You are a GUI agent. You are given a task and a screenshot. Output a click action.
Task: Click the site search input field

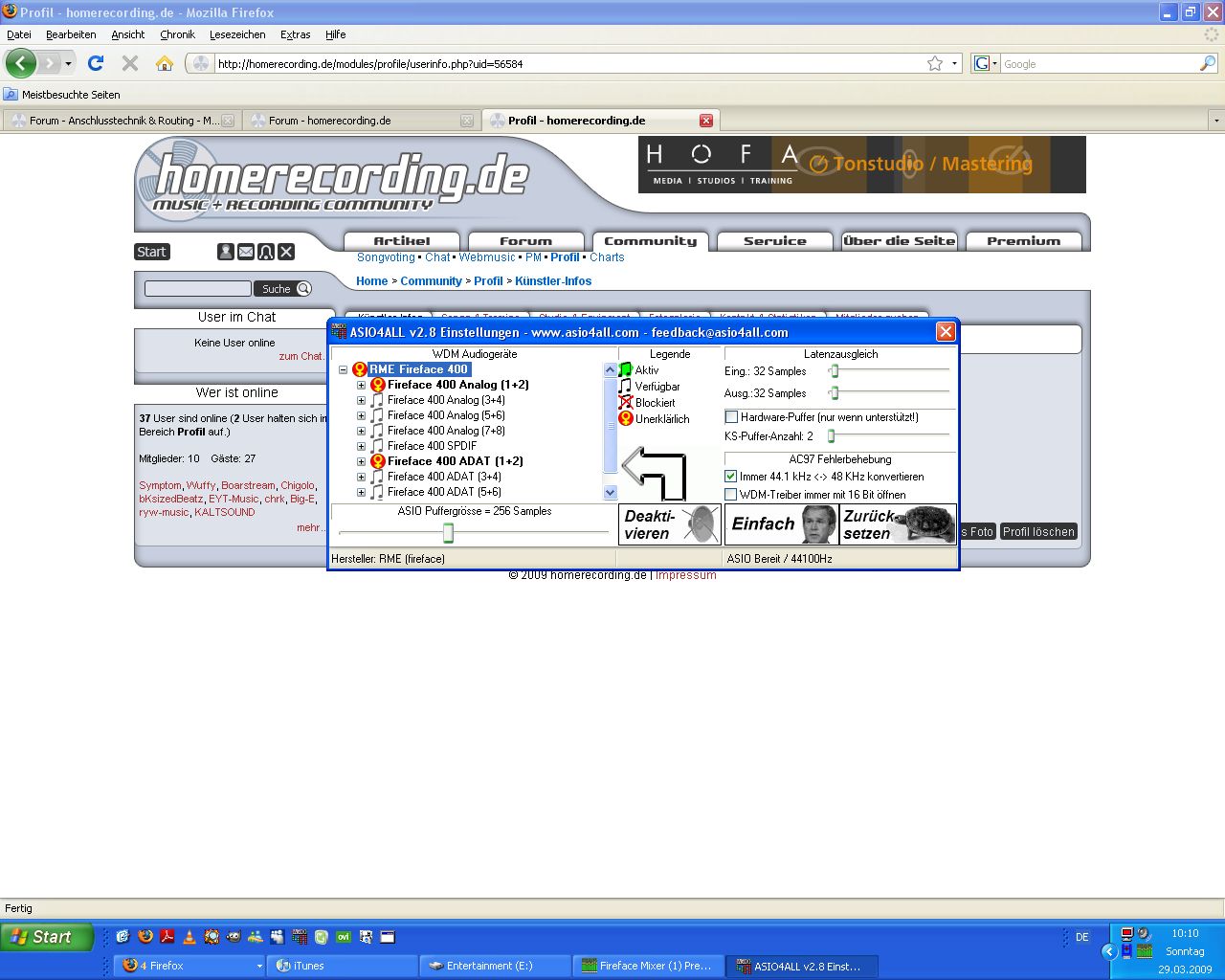click(197, 288)
